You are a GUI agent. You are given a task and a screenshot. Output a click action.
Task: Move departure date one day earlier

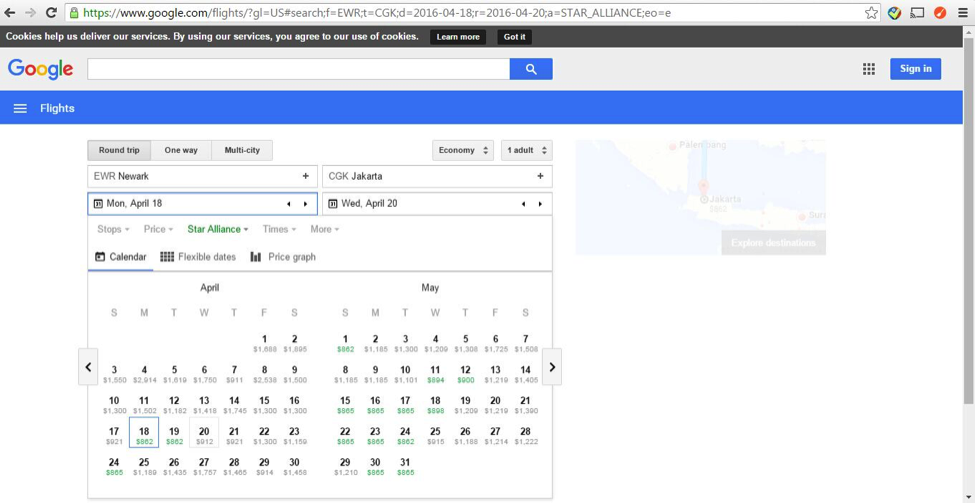tap(289, 204)
